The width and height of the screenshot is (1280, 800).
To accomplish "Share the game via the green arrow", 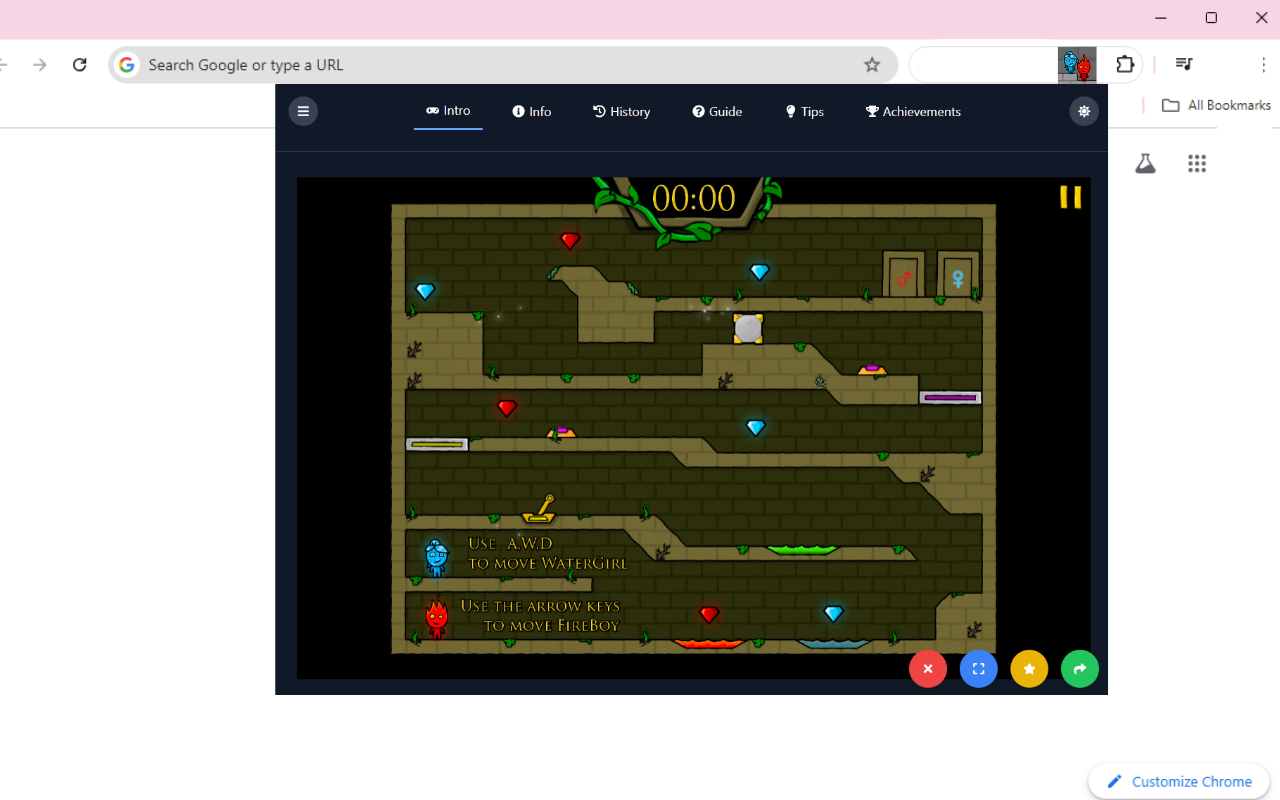I will pos(1080,669).
